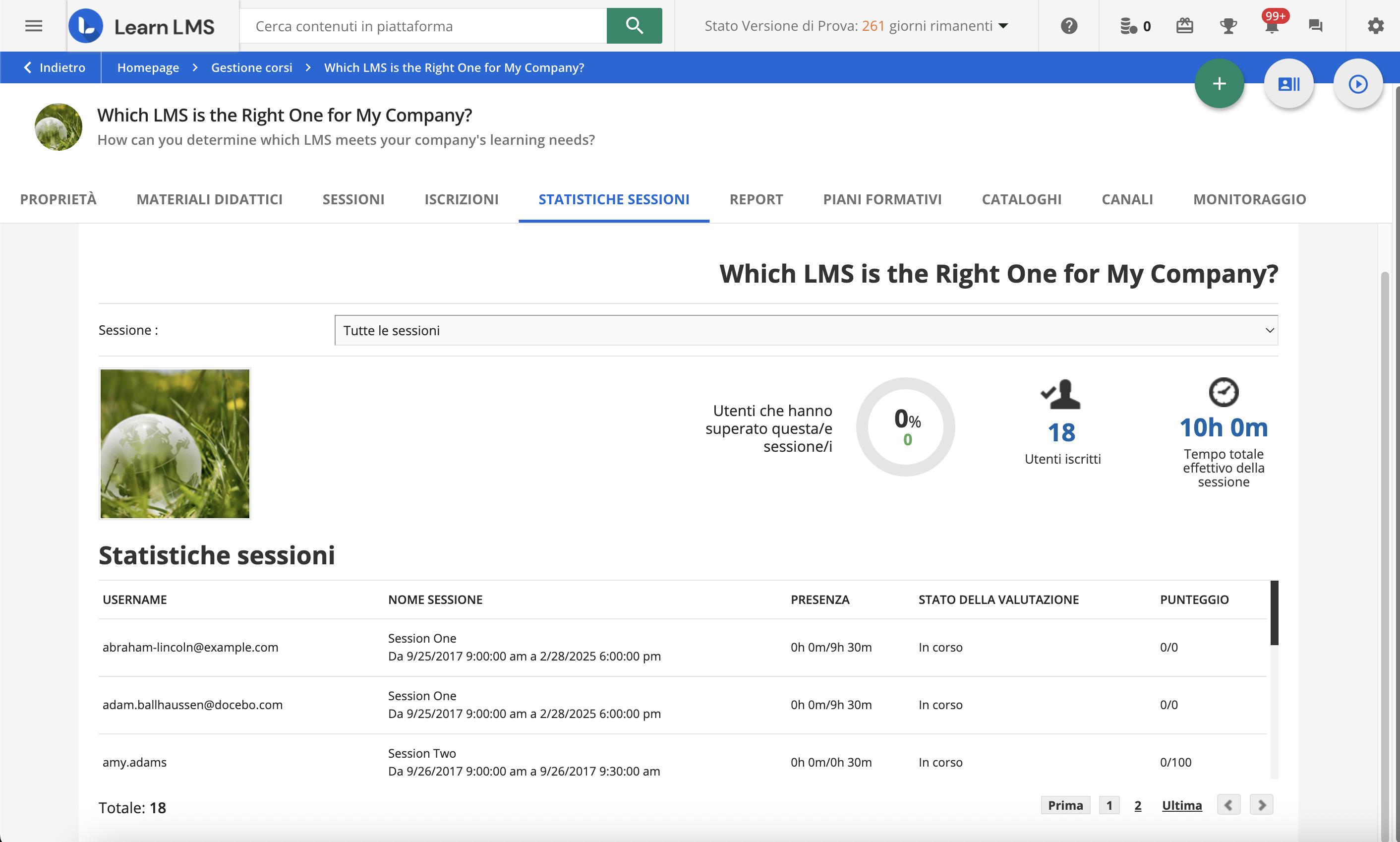Switch to the Report tab
1400x842 pixels.
(756, 199)
